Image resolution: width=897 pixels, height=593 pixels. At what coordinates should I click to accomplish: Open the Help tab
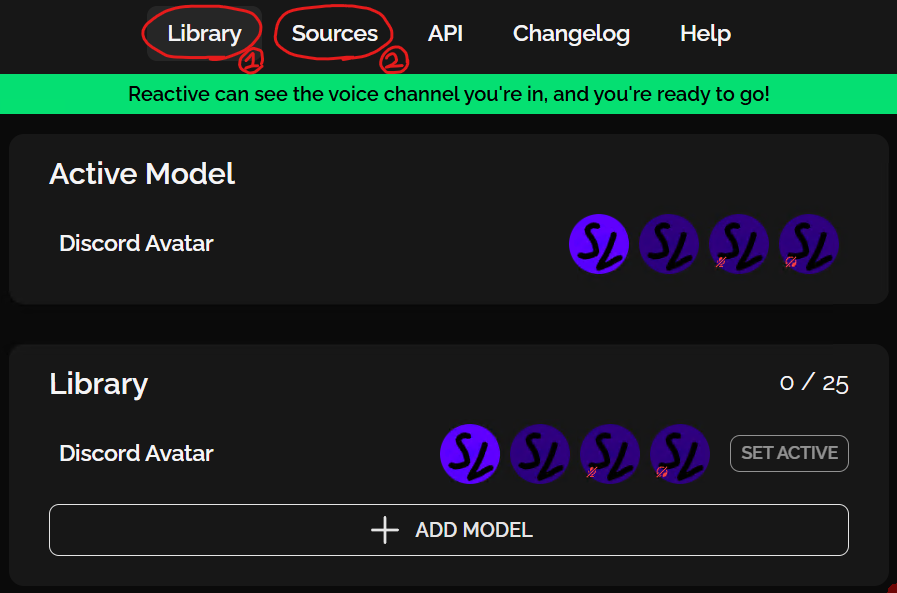[705, 33]
